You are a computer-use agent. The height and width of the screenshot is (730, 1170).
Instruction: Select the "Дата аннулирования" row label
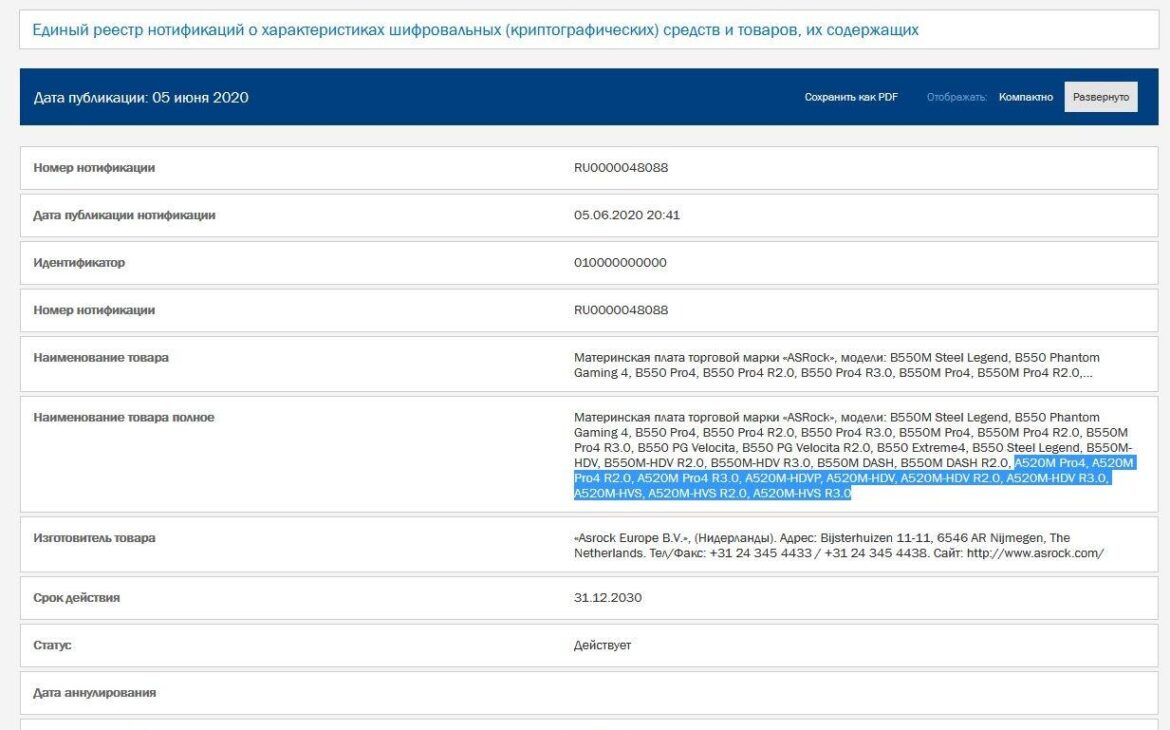point(95,692)
